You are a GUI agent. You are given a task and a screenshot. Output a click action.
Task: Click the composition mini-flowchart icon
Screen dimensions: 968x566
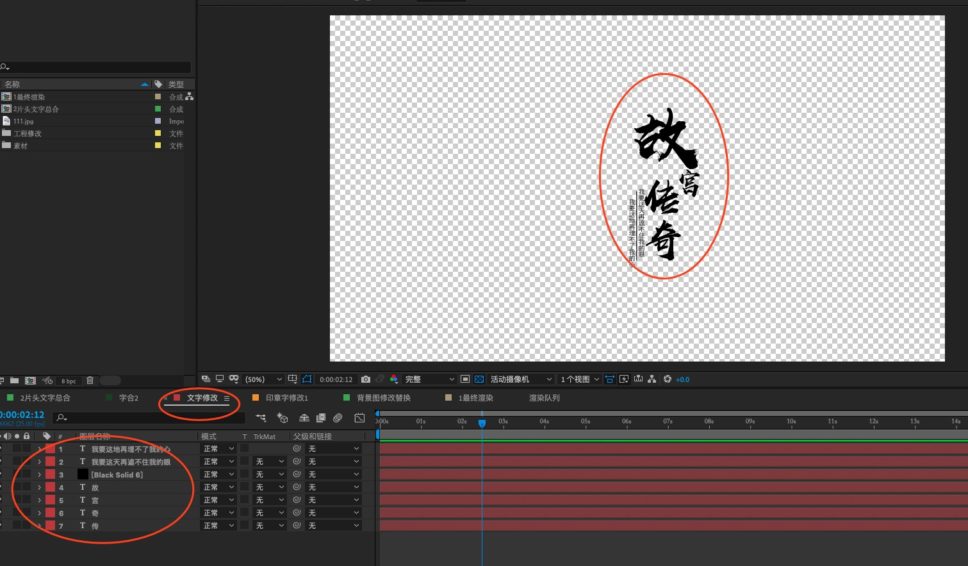[x=261, y=418]
